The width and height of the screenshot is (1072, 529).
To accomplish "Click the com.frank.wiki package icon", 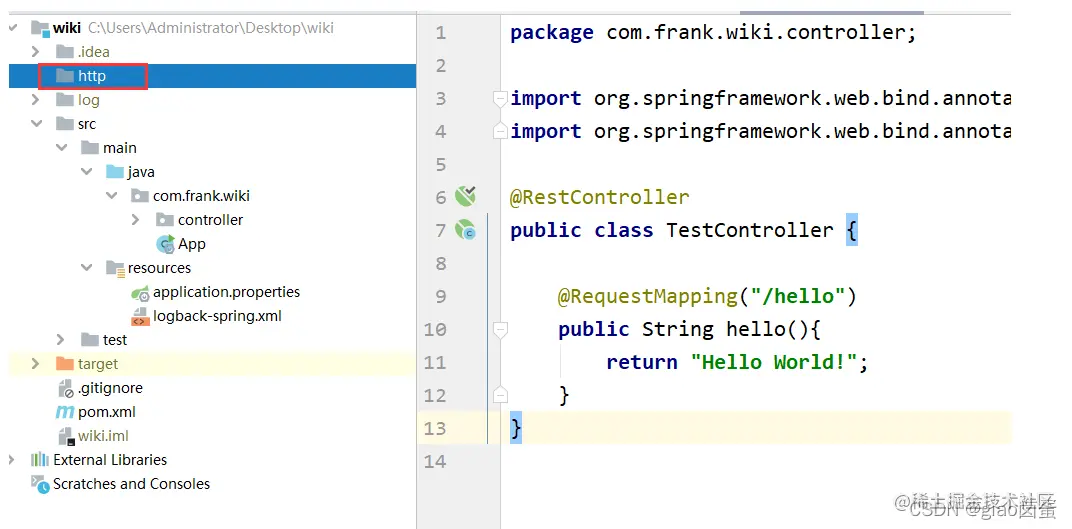I will (x=140, y=196).
